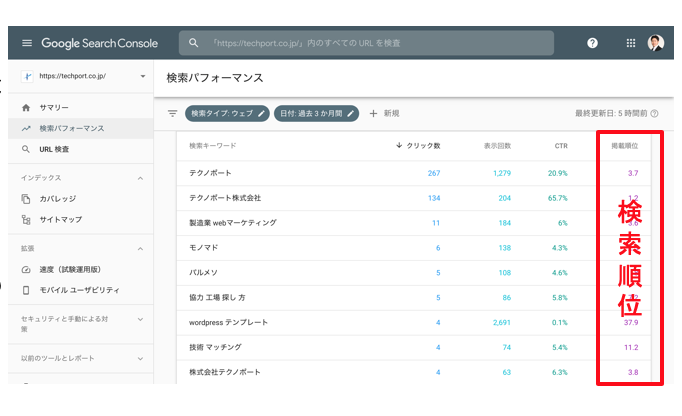Screen dimensions: 682x416
Task: Expand 以前のツールとレポート section
Action: coord(139,357)
